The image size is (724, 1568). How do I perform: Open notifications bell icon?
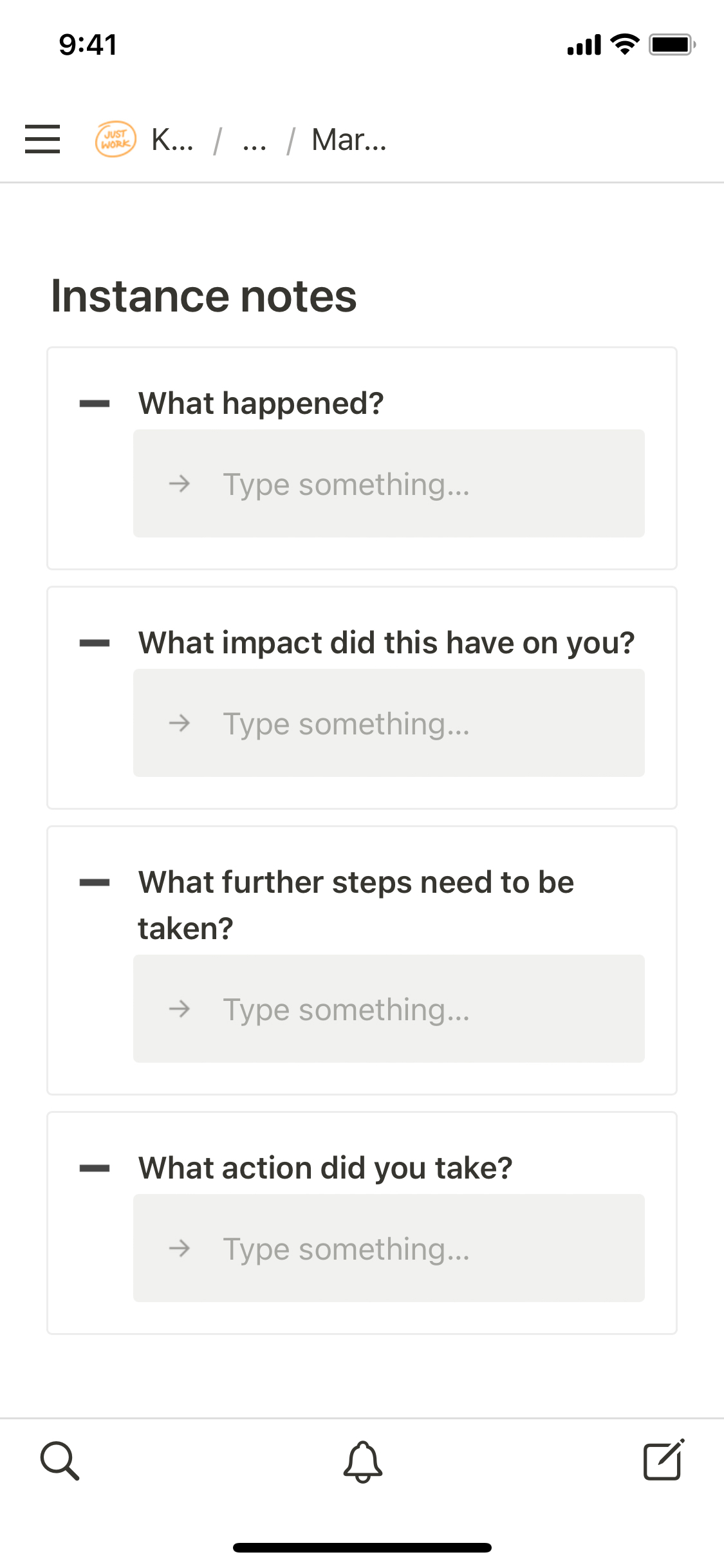[x=362, y=1461]
